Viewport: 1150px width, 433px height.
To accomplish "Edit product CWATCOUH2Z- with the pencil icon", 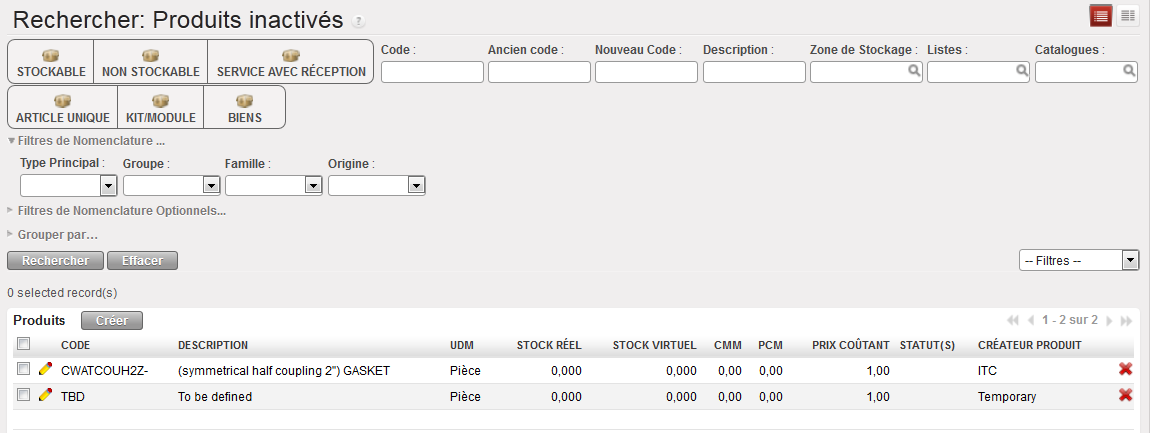I will coord(45,370).
